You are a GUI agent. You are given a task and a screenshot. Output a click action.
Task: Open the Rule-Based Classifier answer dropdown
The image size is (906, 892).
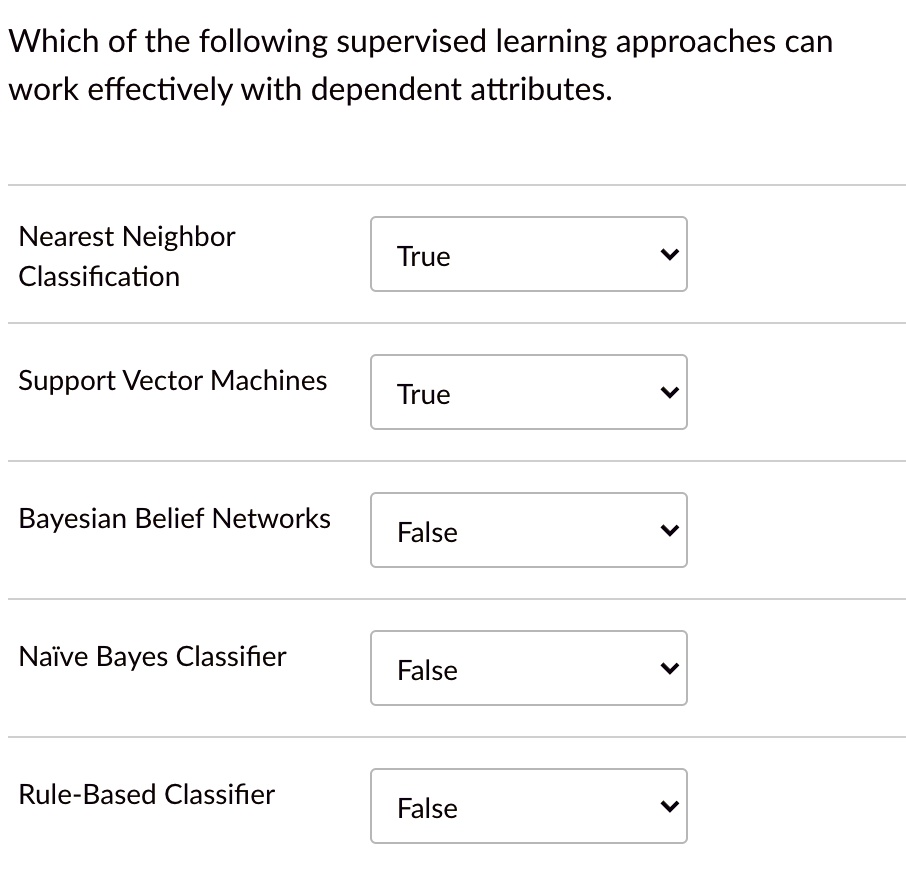coord(529,807)
